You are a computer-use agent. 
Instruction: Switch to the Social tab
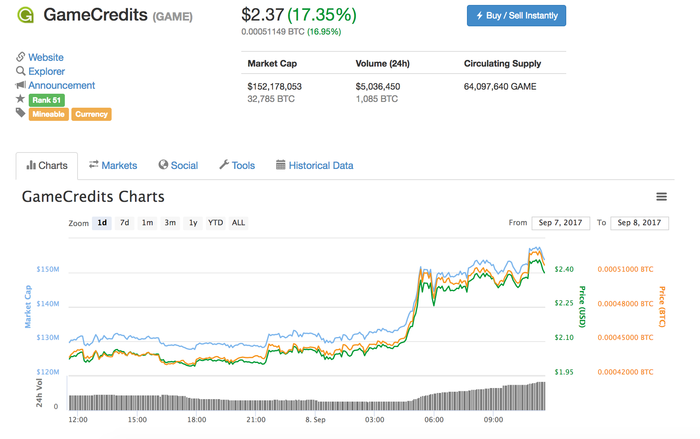pos(178,166)
